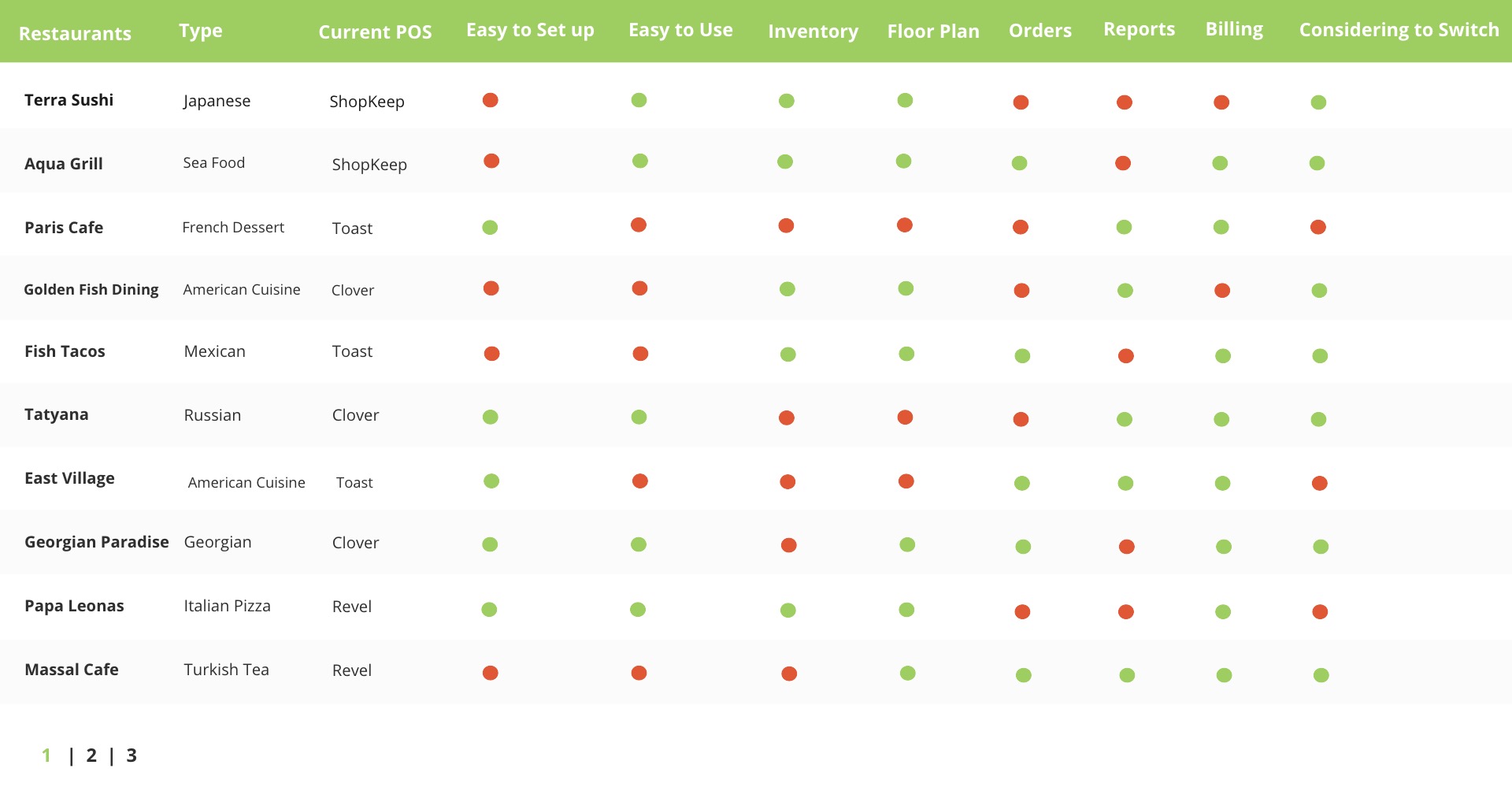Viewport: 1512px width, 802px height.
Task: Click Paris Cafe's green Easy to Set up dot
Action: [490, 228]
